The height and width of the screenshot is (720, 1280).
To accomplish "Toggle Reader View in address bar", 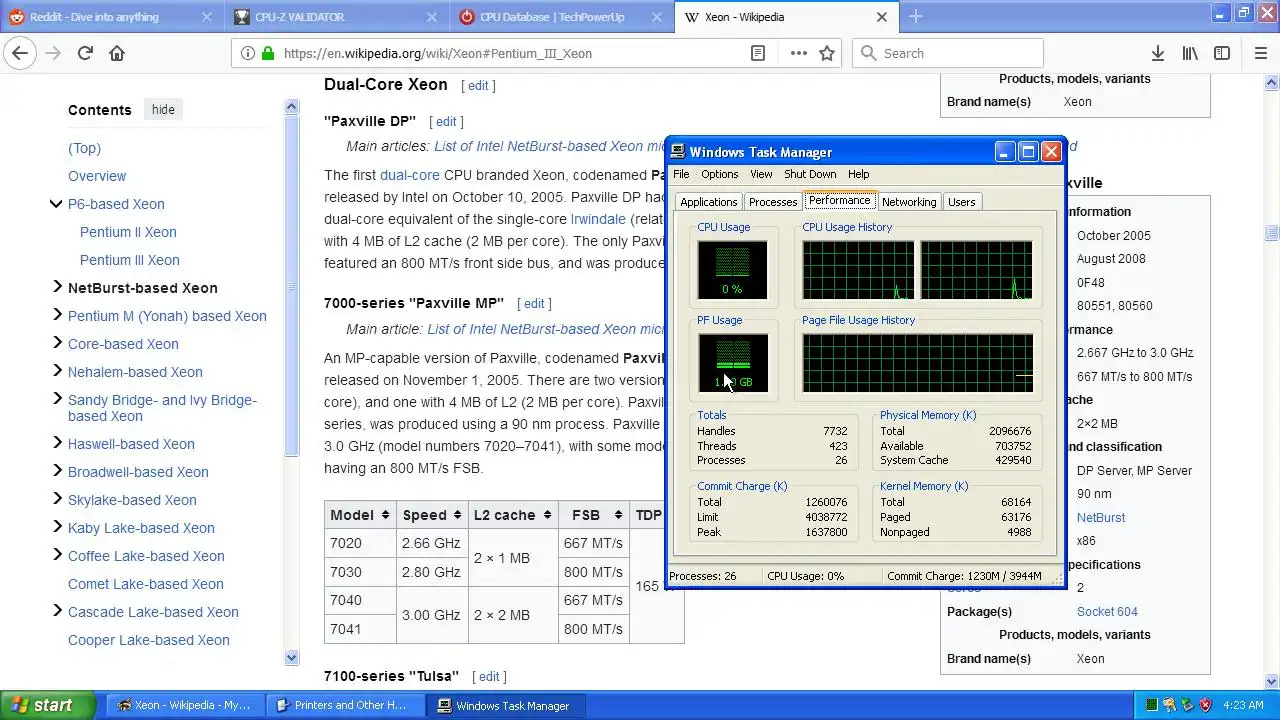I will point(758,53).
